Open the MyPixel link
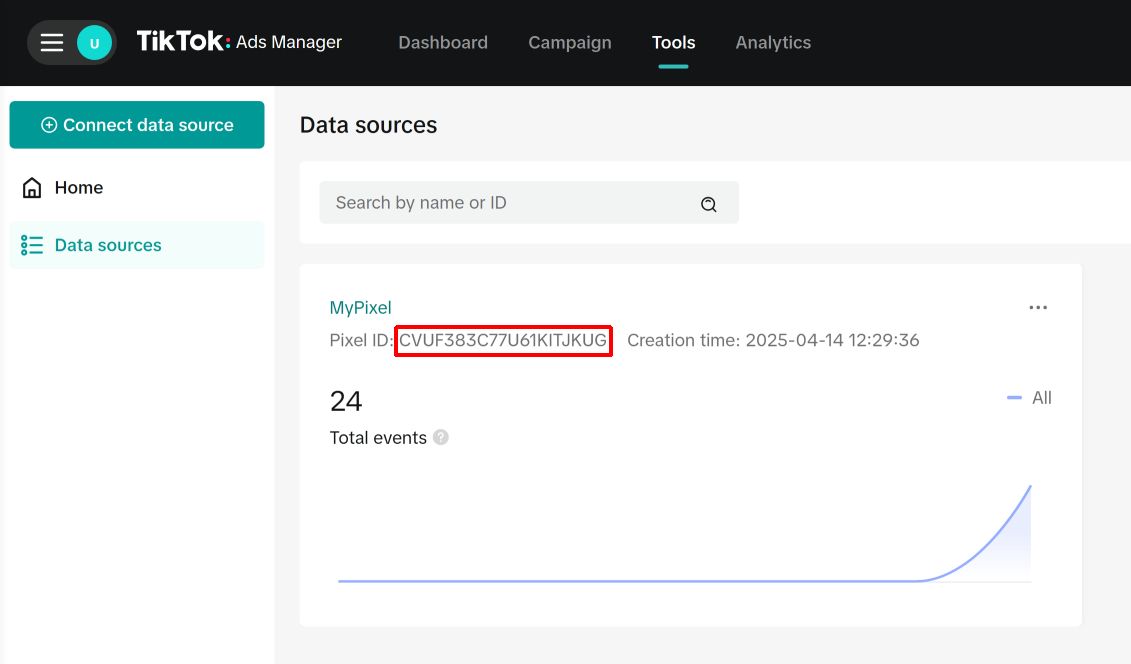 361,308
